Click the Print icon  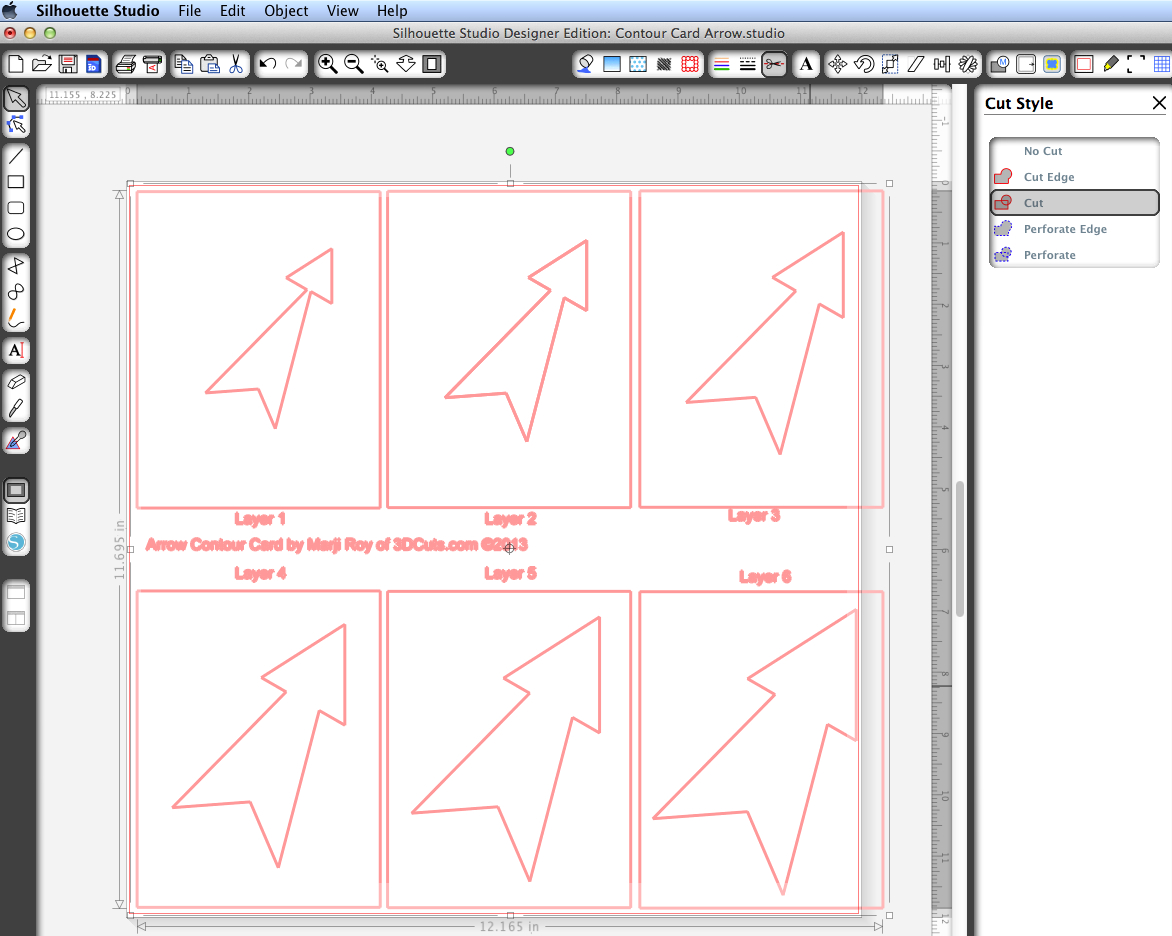point(126,64)
